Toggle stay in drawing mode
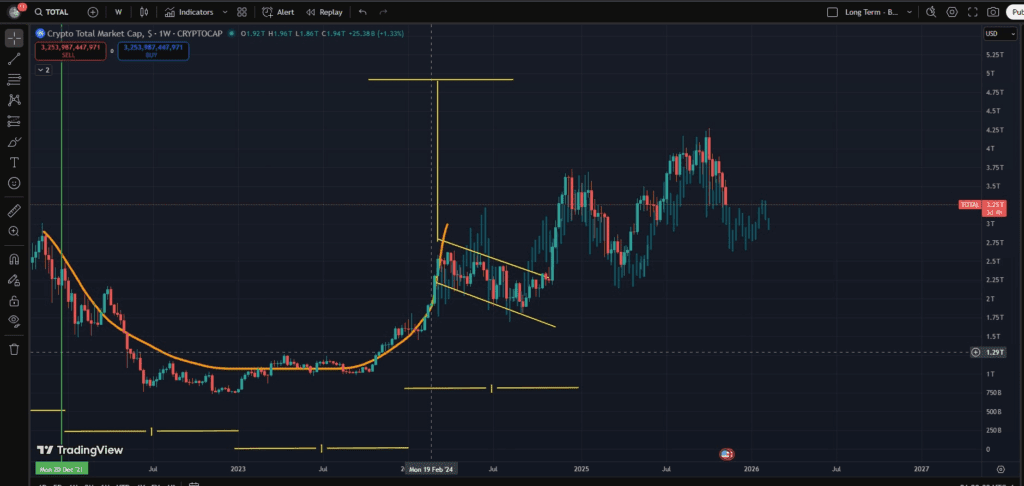1024x486 pixels. point(14,280)
